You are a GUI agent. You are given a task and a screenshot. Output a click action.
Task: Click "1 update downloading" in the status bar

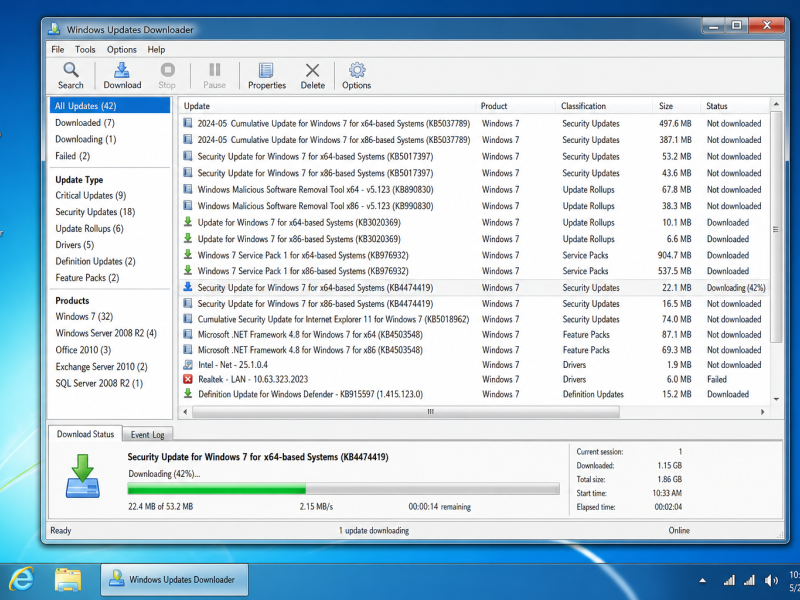[373, 531]
